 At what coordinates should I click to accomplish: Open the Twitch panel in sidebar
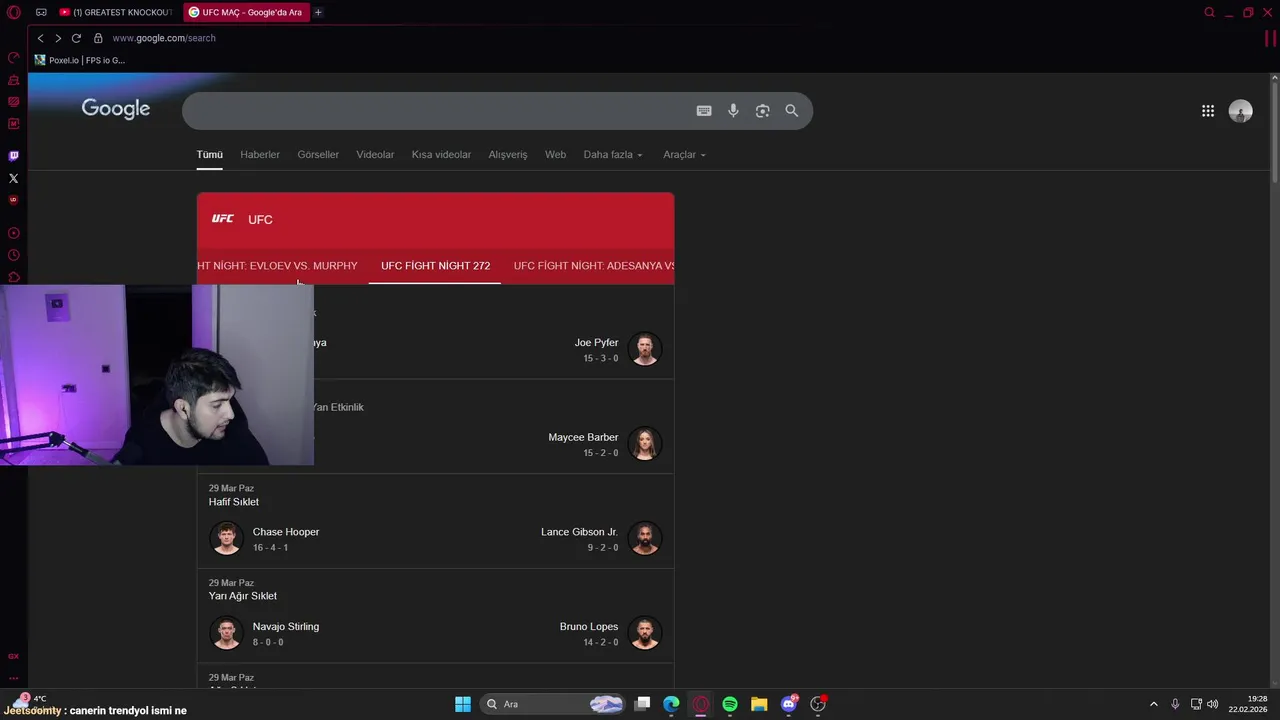[14, 156]
